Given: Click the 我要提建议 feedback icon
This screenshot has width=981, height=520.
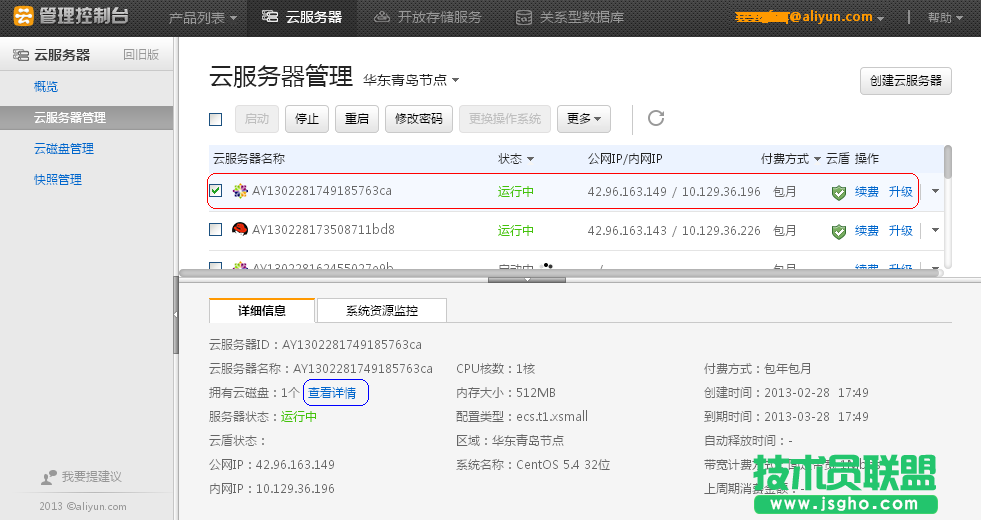Looking at the screenshot, I should tap(49, 477).
